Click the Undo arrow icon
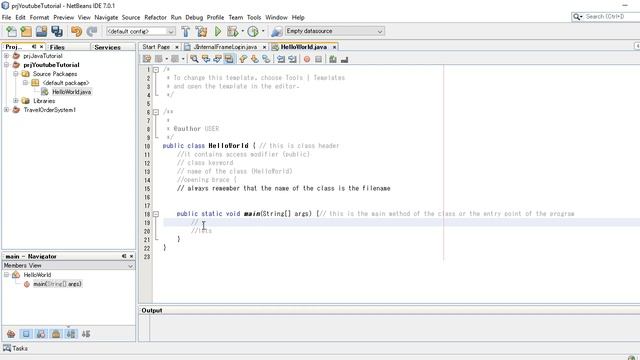The width and height of the screenshot is (640, 360). pos(76,31)
